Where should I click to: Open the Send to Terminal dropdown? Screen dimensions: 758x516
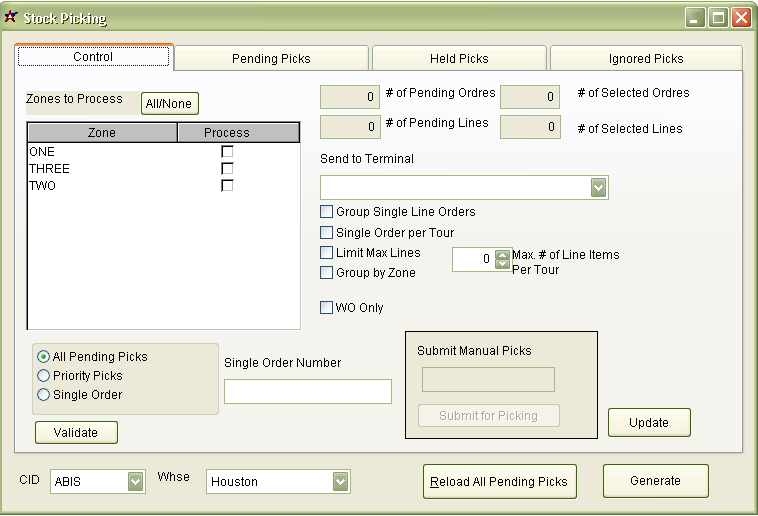(598, 188)
